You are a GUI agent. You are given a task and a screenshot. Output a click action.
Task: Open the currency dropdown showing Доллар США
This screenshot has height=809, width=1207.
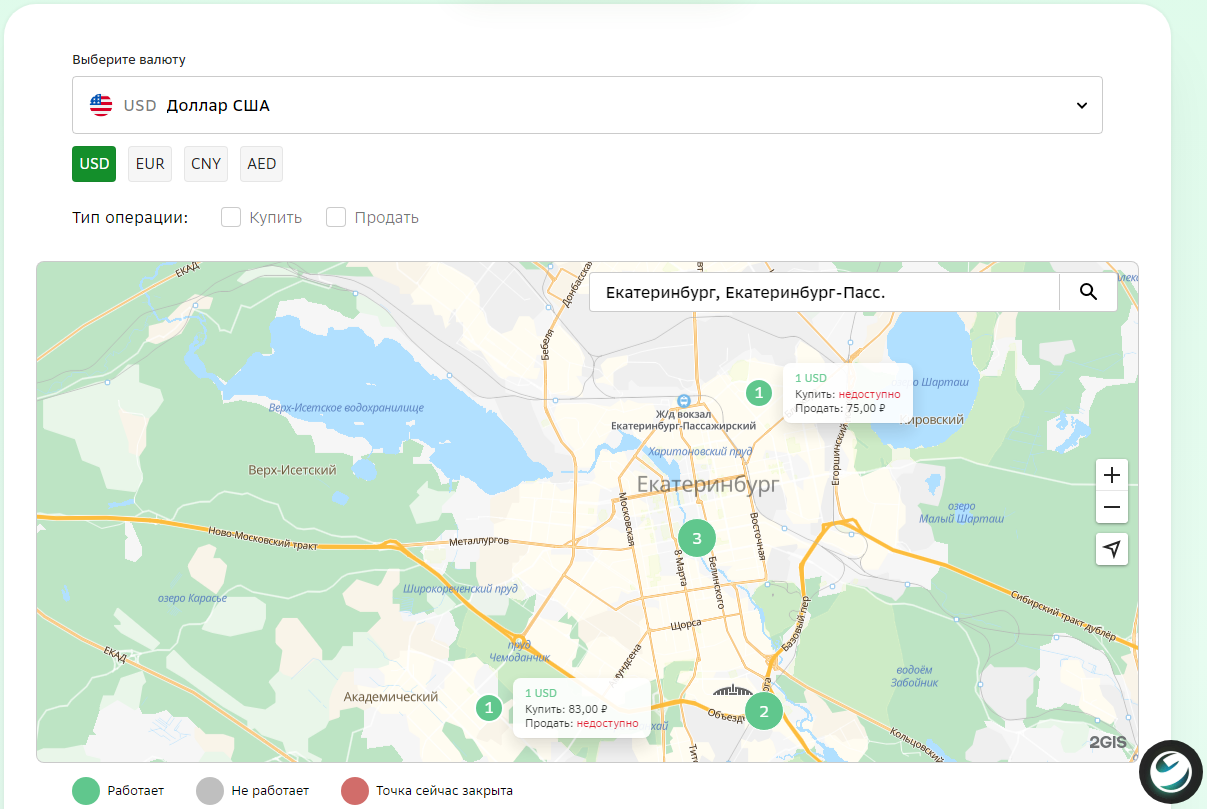click(587, 105)
